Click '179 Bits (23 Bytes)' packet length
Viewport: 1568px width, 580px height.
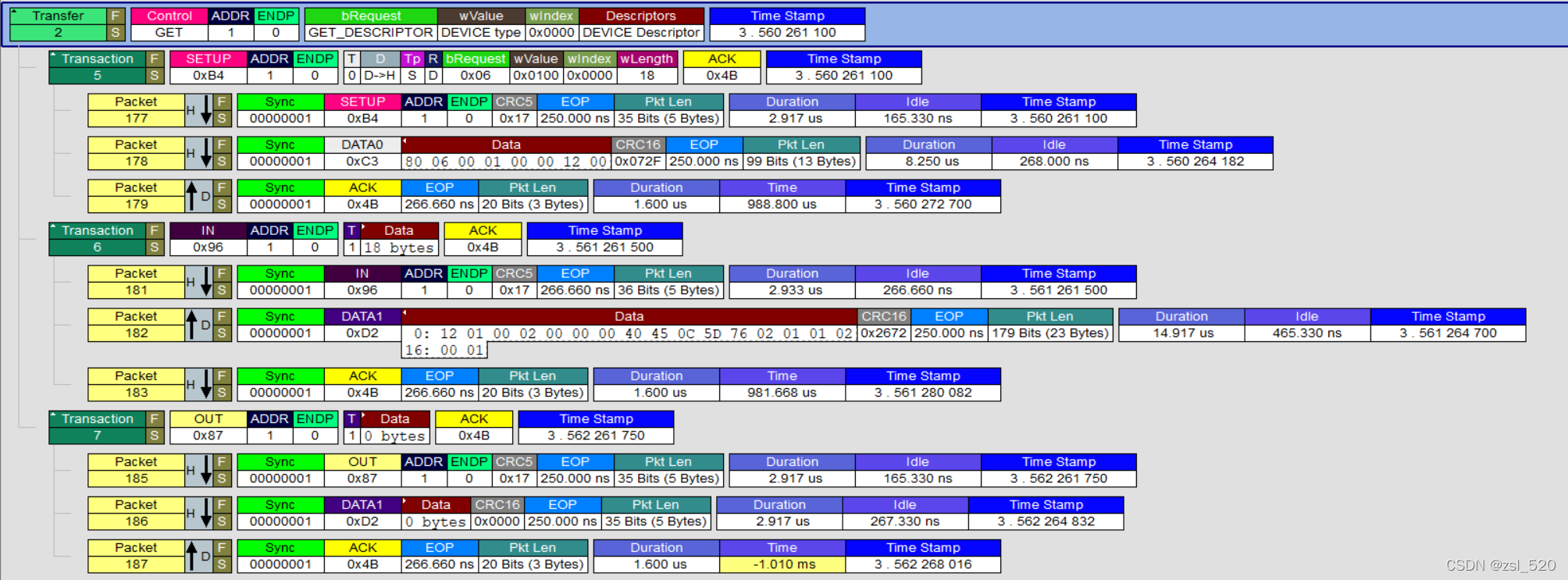click(x=1050, y=333)
